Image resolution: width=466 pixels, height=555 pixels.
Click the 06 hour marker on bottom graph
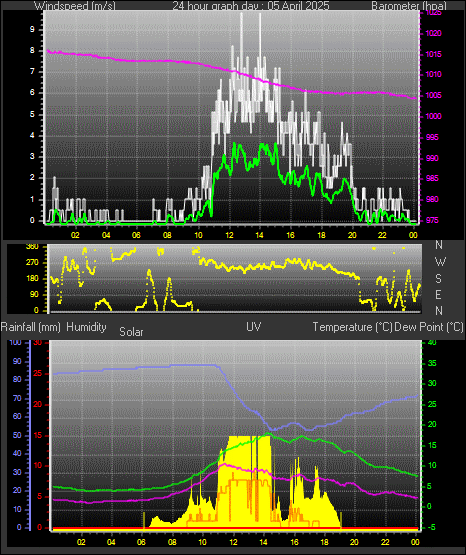tap(142, 542)
